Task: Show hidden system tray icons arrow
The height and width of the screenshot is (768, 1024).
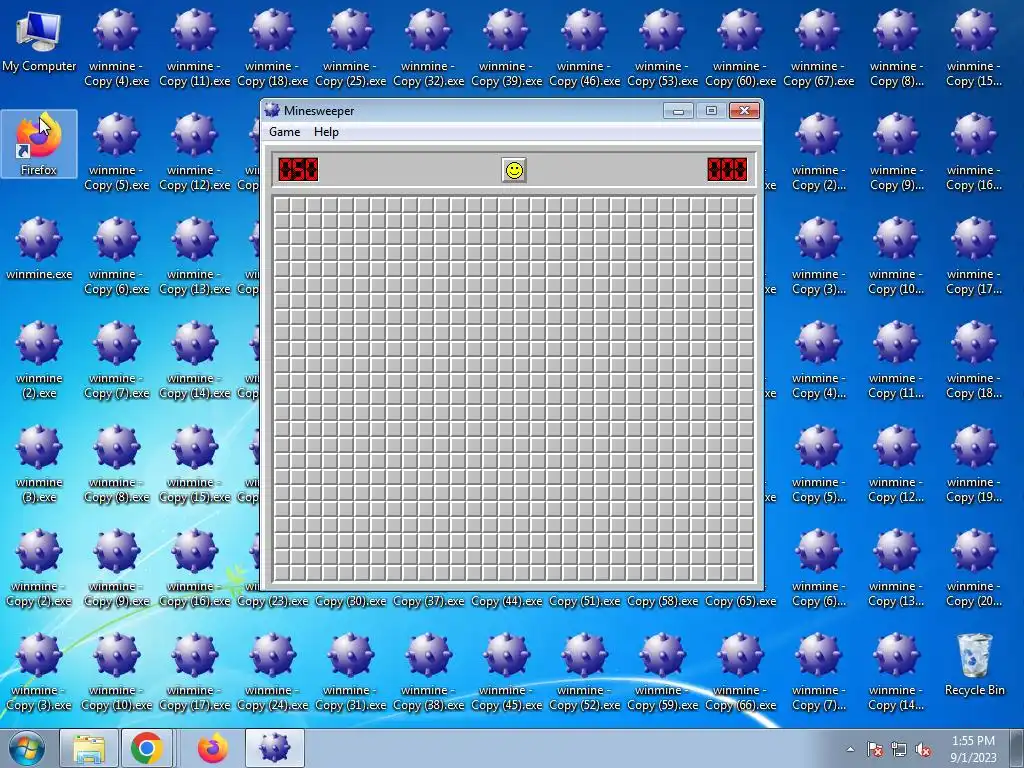Action: pyautogui.click(x=850, y=750)
